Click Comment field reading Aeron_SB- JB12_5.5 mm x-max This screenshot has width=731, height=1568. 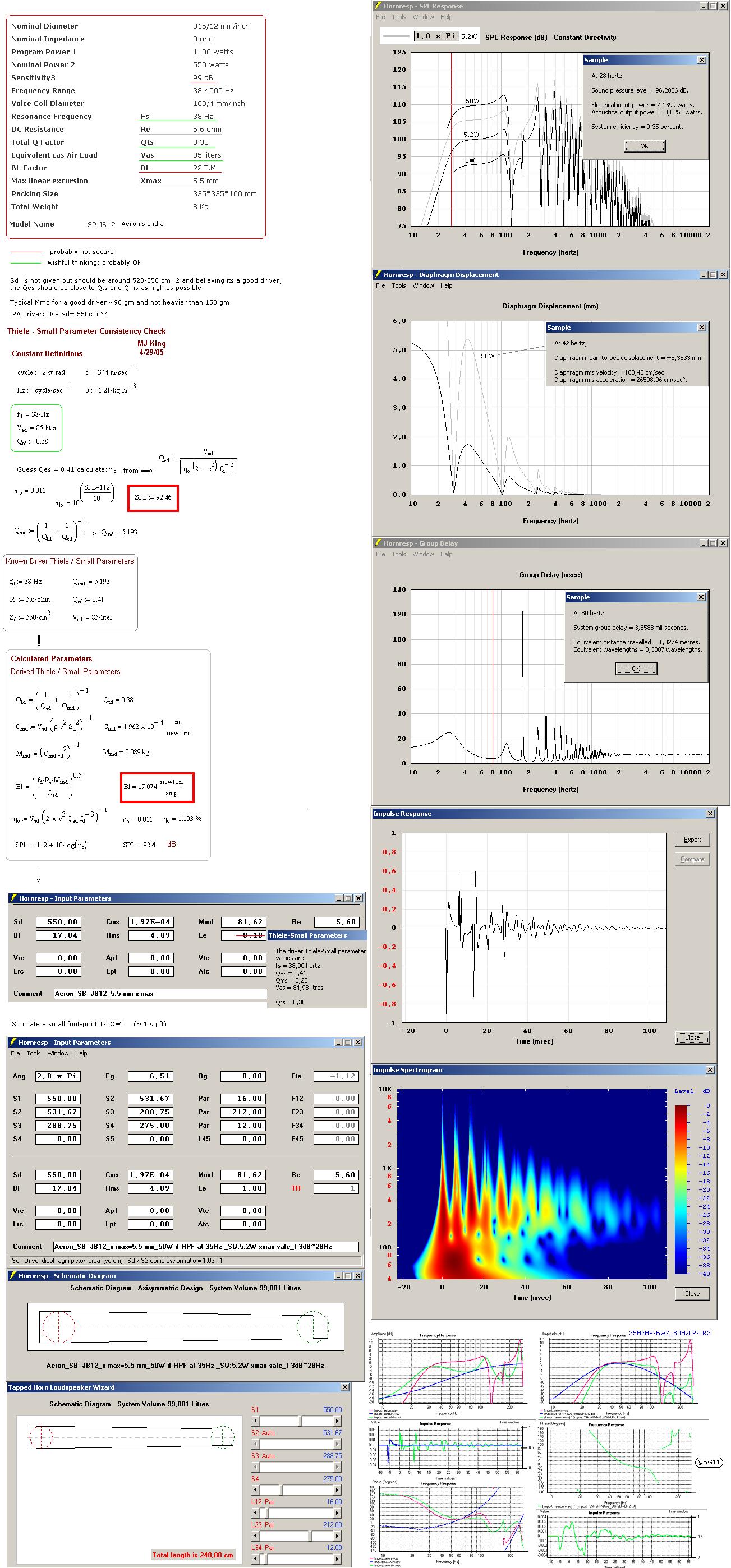pyautogui.click(x=160, y=993)
